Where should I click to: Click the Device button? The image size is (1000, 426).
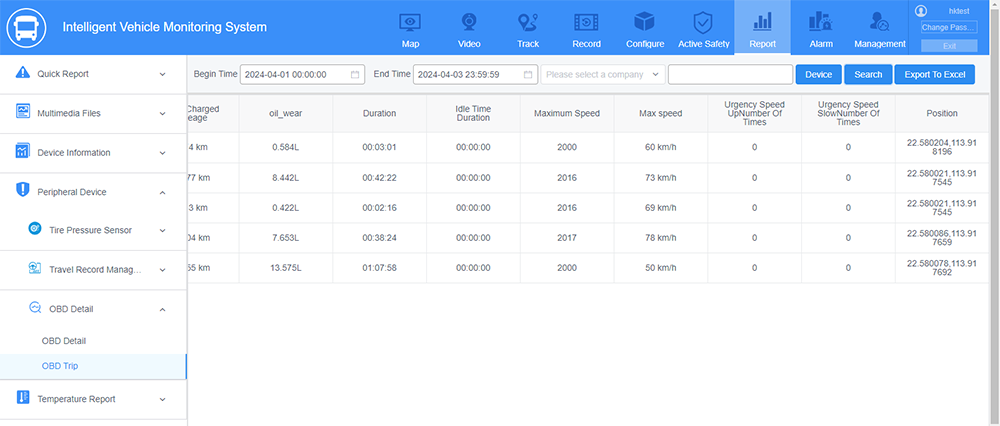pyautogui.click(x=819, y=75)
